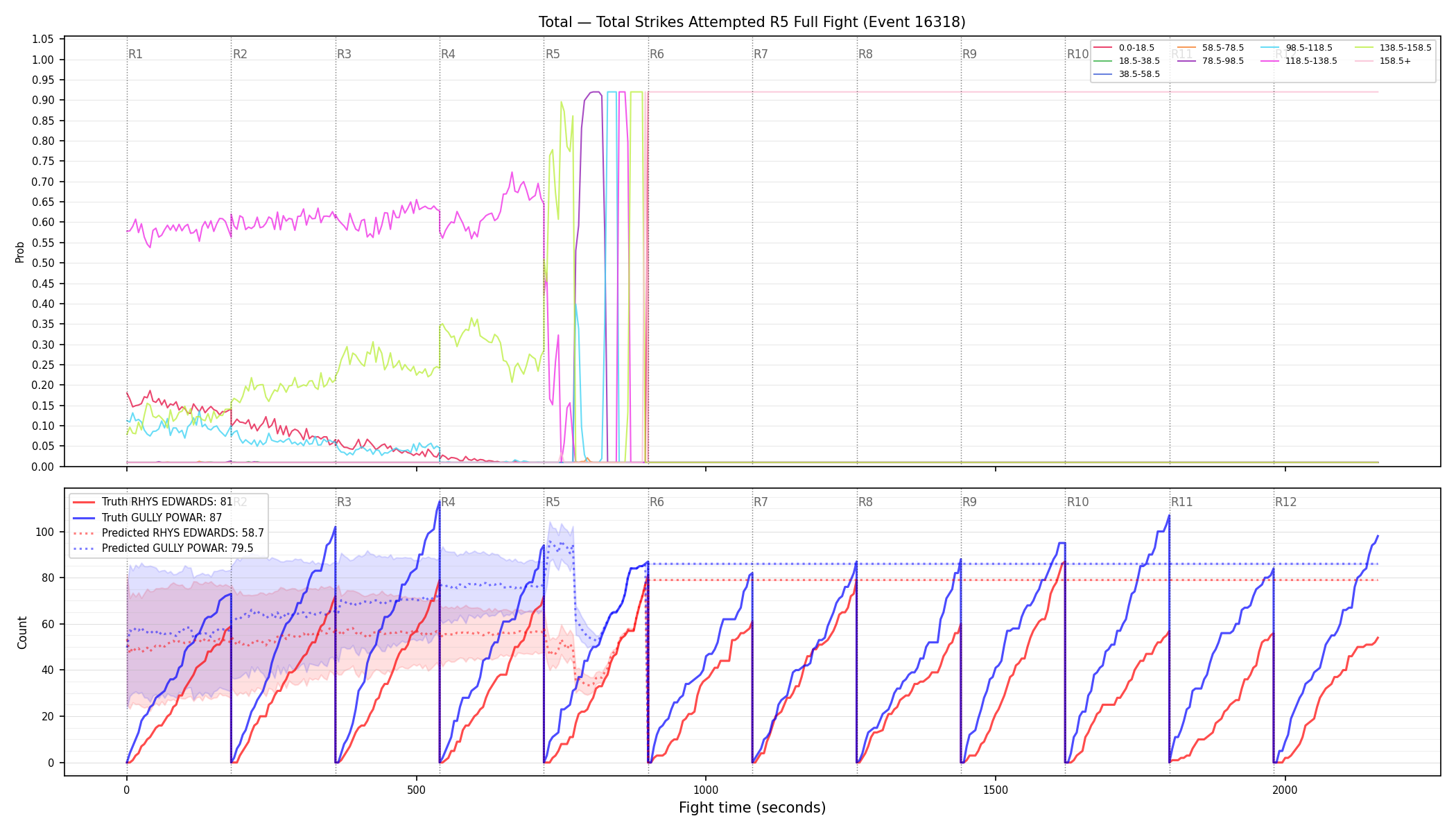Screen dimensions: 1456x832
Task: Click the R8 round marker in count plot
Action: (x=865, y=502)
